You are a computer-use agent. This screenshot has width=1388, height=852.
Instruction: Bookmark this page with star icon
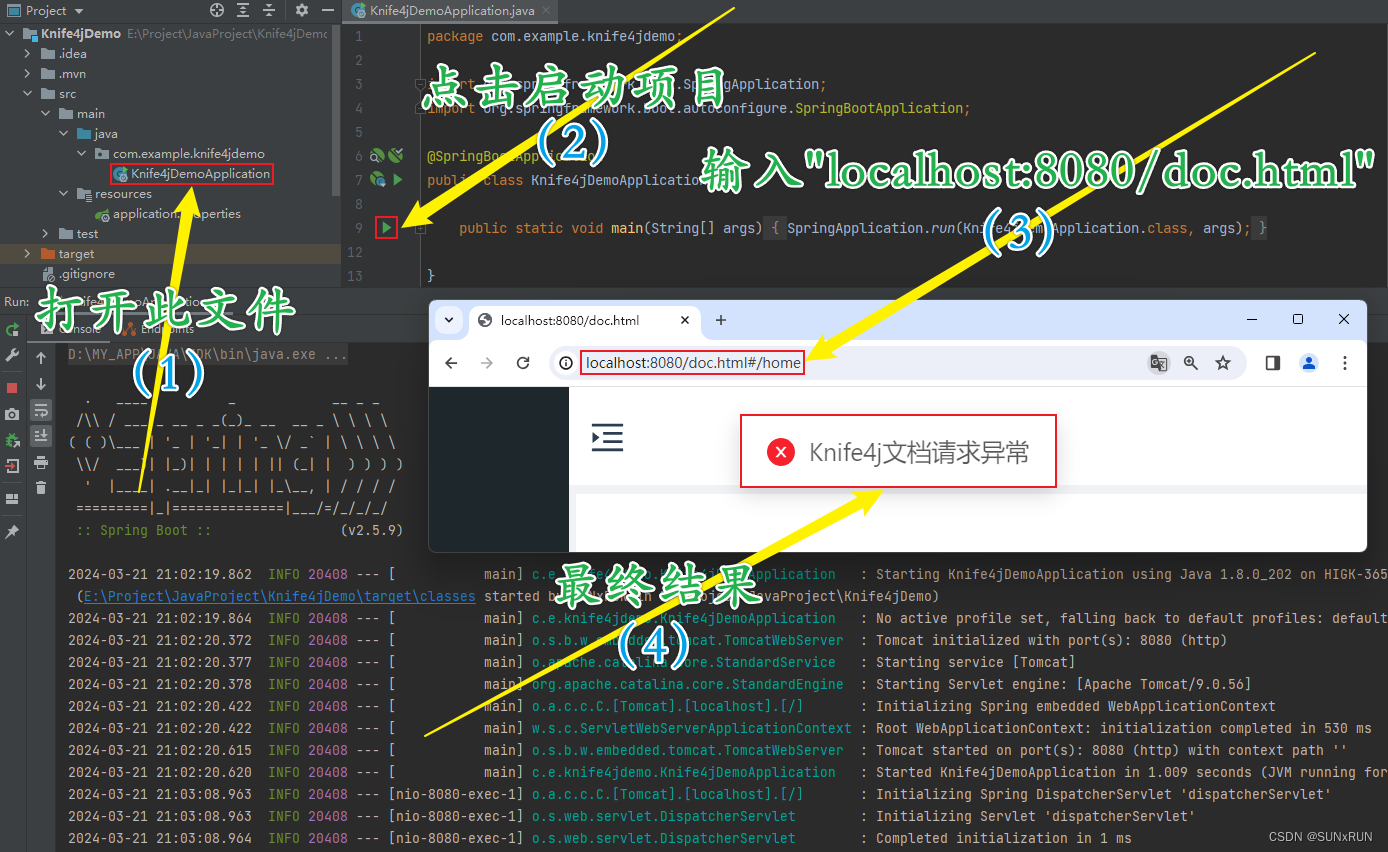tap(1223, 363)
